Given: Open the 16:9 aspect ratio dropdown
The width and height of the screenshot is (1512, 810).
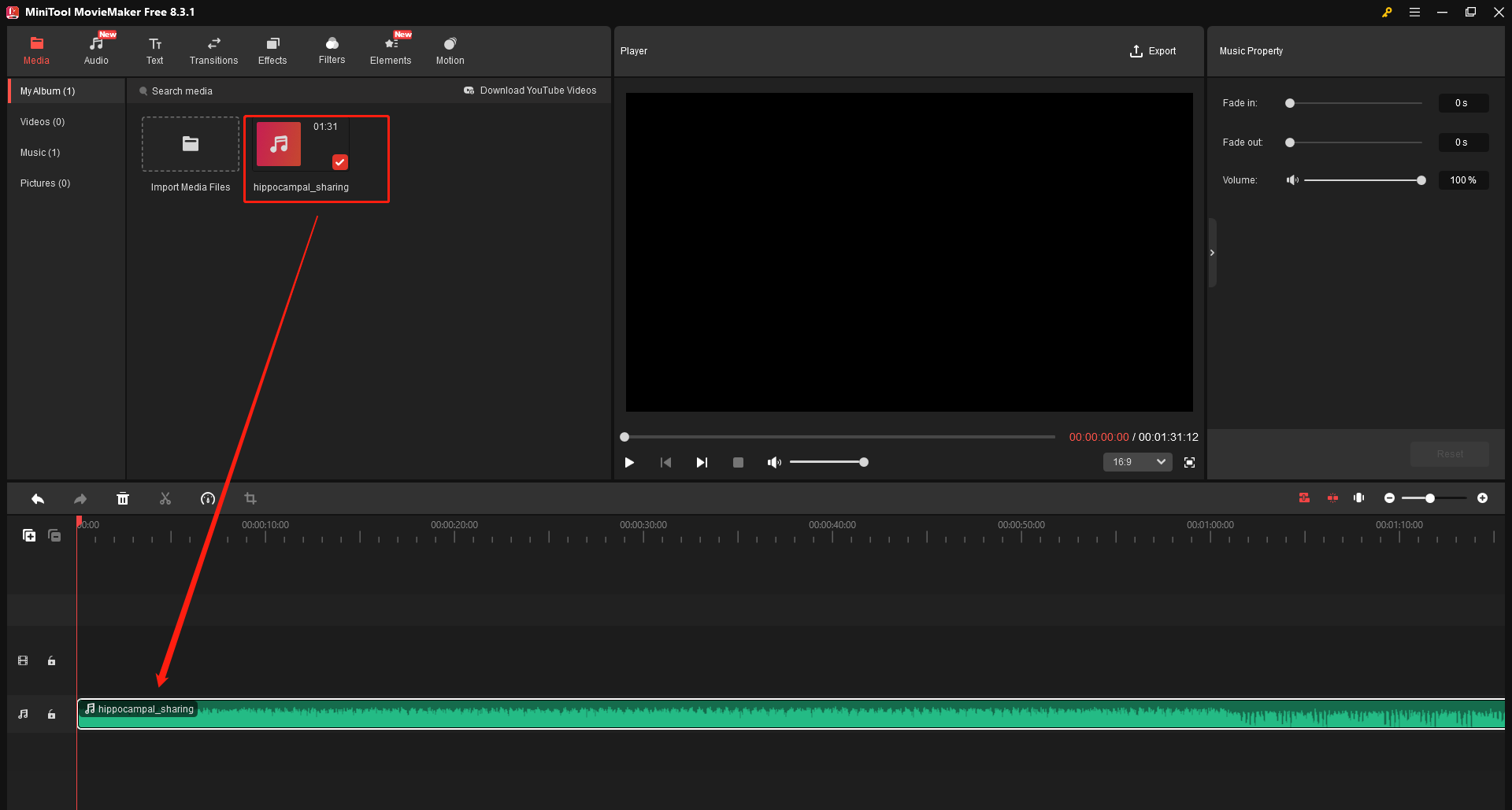Looking at the screenshot, I should [x=1137, y=462].
